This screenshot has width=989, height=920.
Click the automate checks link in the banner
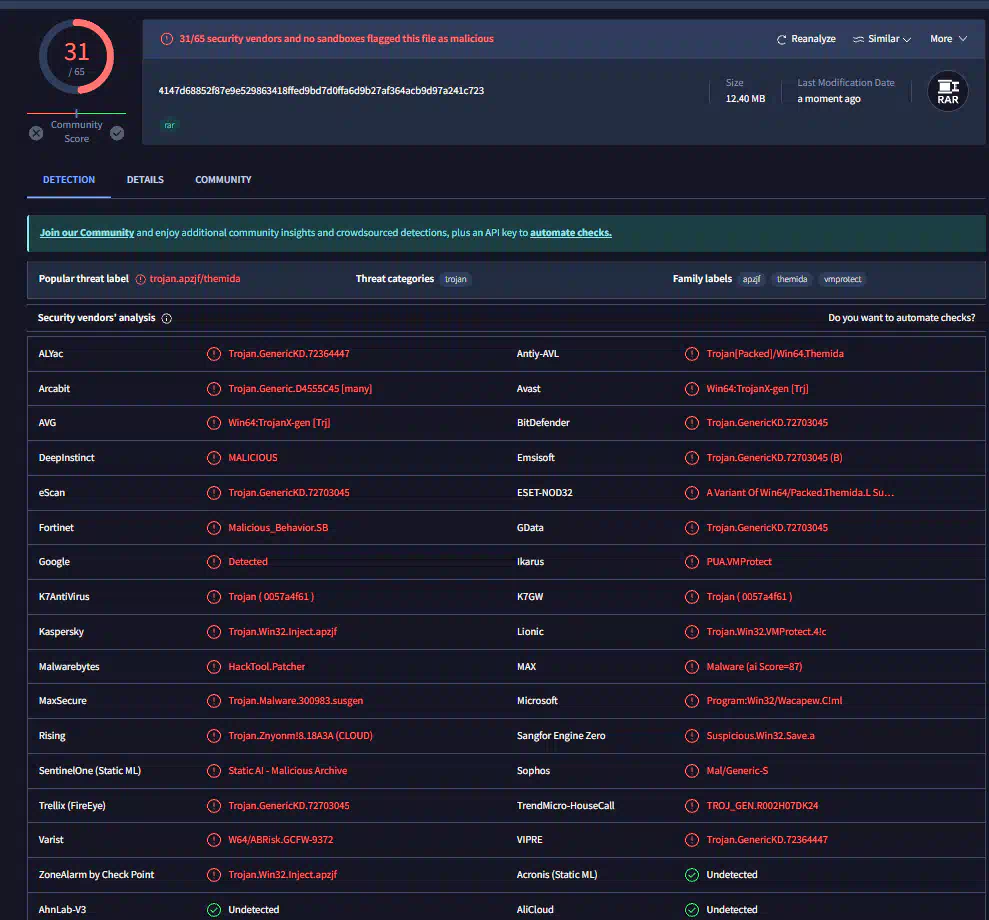coord(570,233)
